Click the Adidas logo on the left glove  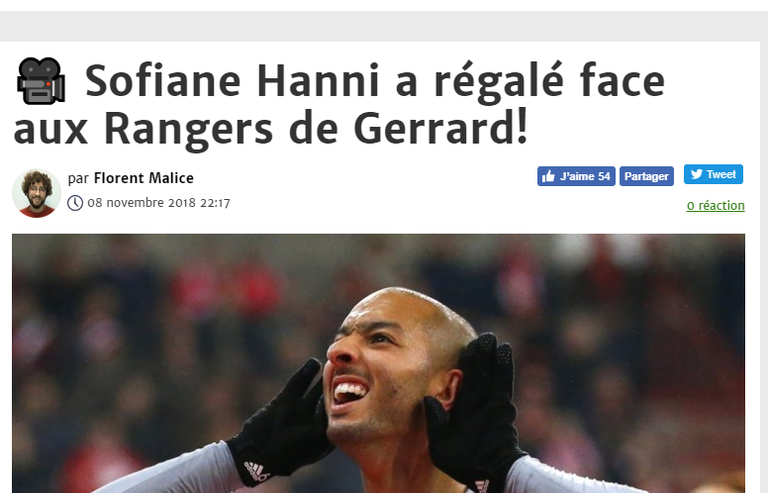point(257,471)
